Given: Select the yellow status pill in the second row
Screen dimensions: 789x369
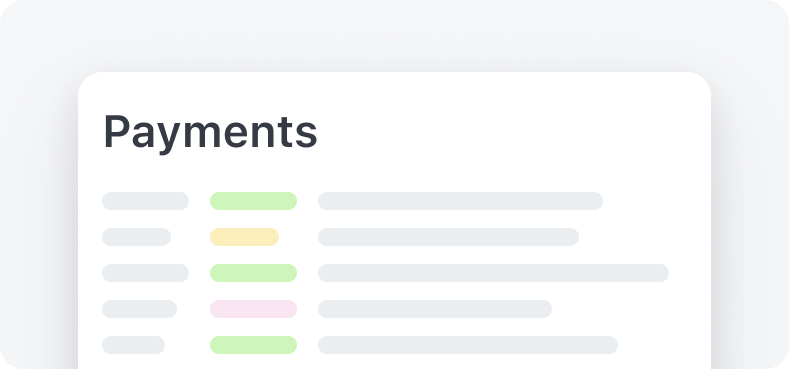Looking at the screenshot, I should click(244, 237).
